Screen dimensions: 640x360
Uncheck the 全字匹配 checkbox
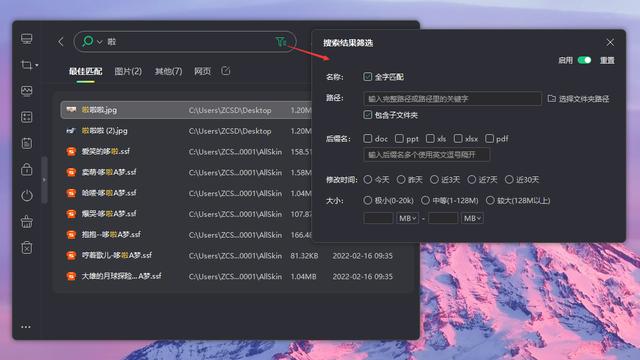[x=367, y=77]
